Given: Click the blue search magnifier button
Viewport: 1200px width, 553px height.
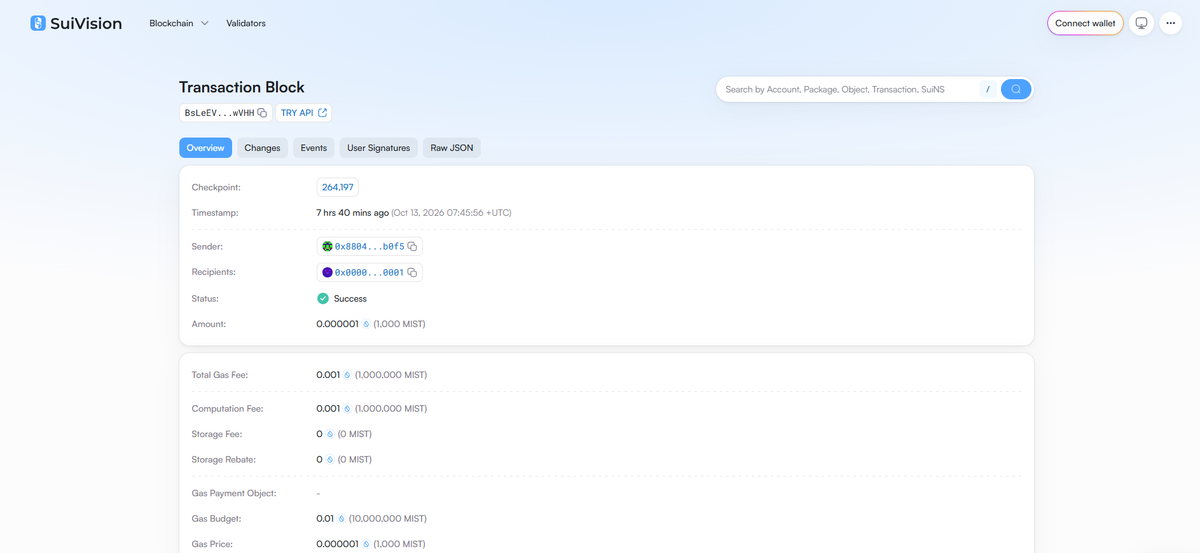Looking at the screenshot, I should (1016, 89).
